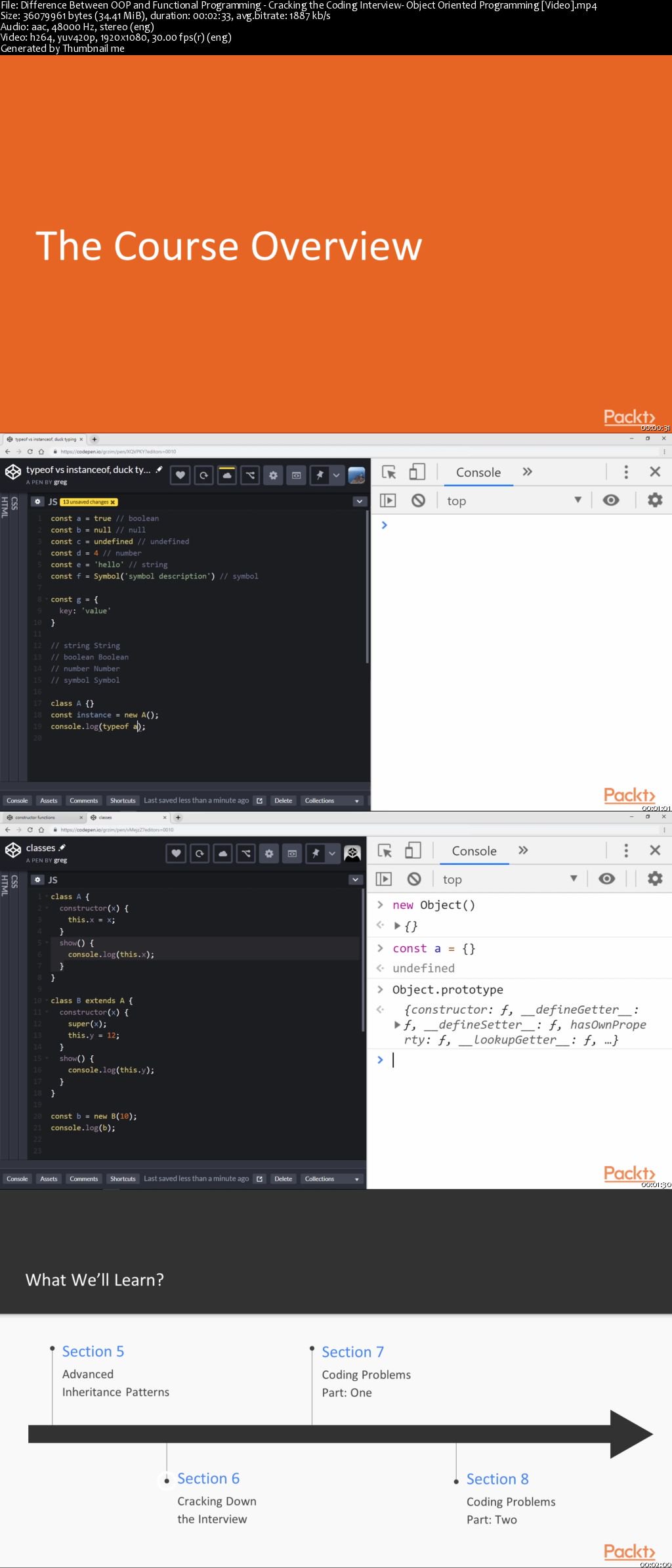Pin the typeof vs instanceof pen
Viewport: 672px width, 1568px height.
tap(320, 475)
